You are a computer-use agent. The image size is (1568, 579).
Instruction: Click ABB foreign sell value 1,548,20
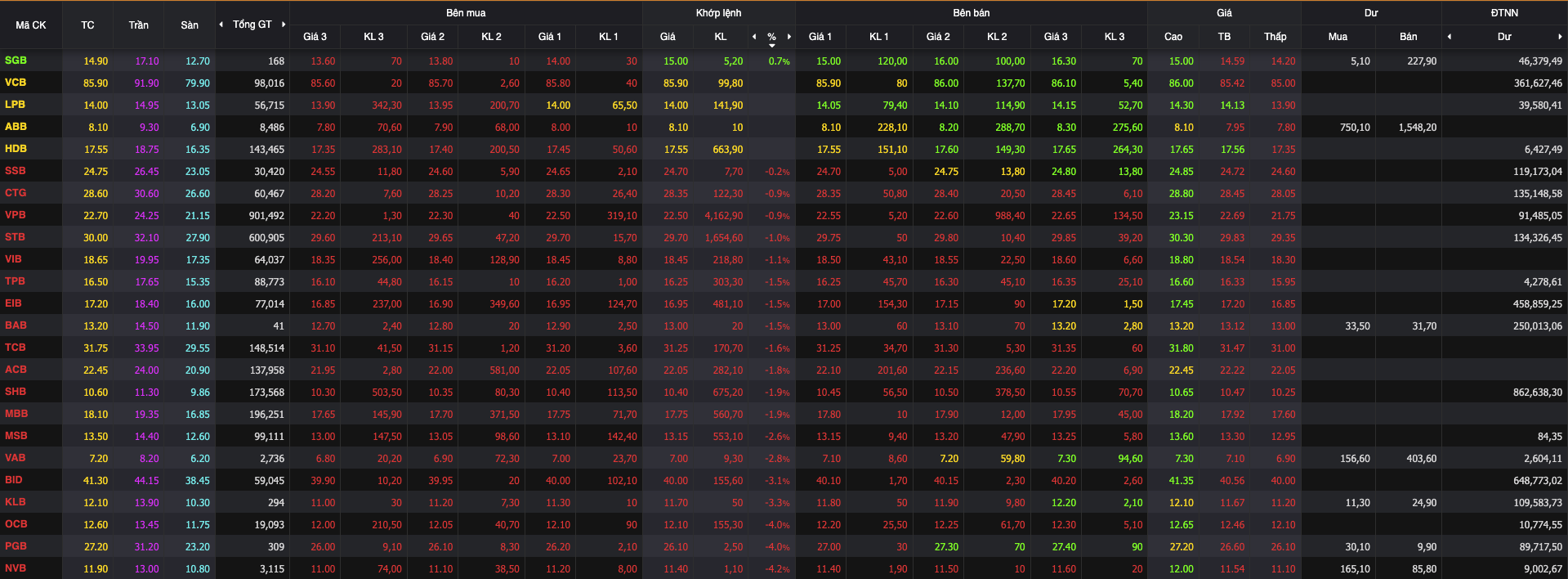pos(1418,128)
